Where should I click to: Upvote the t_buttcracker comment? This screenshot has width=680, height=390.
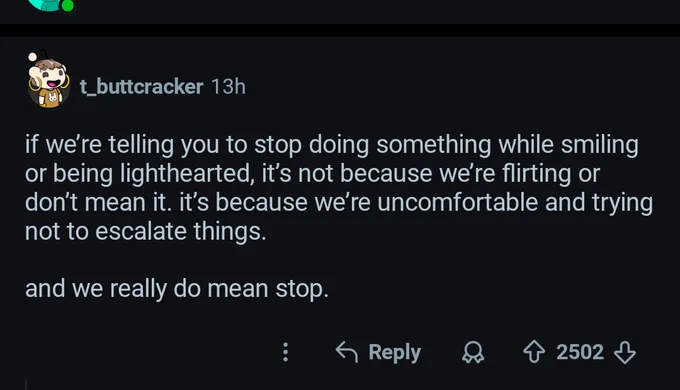coord(534,352)
